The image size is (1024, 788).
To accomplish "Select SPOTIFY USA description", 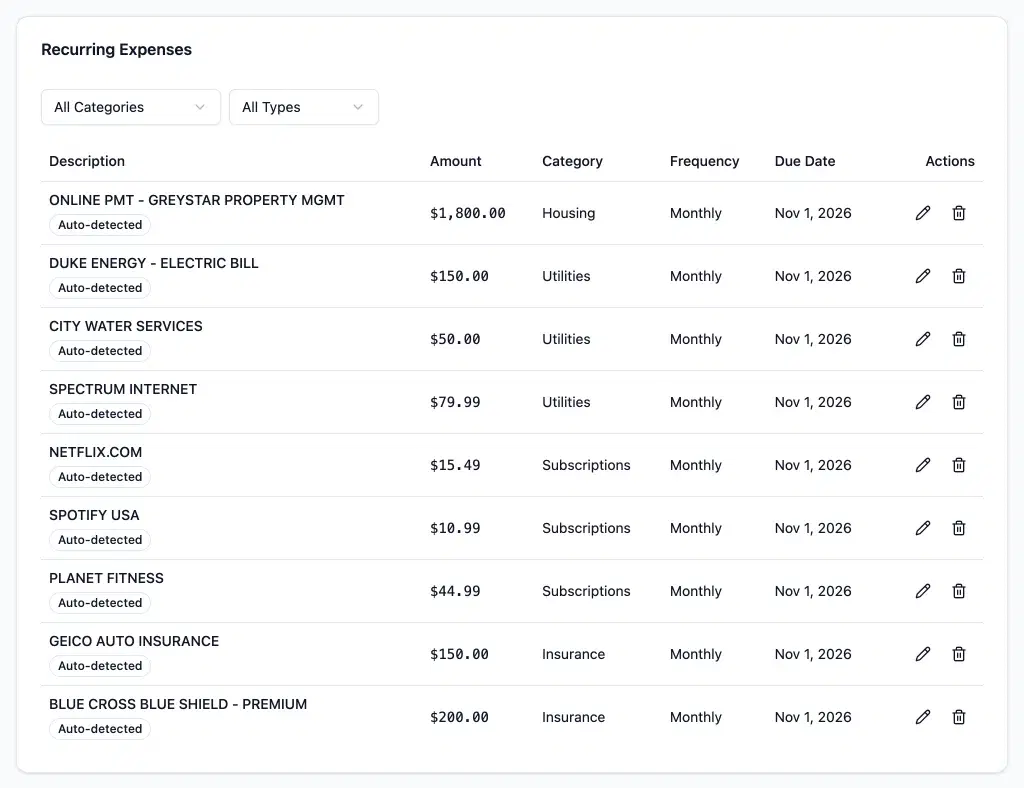I will pos(94,515).
